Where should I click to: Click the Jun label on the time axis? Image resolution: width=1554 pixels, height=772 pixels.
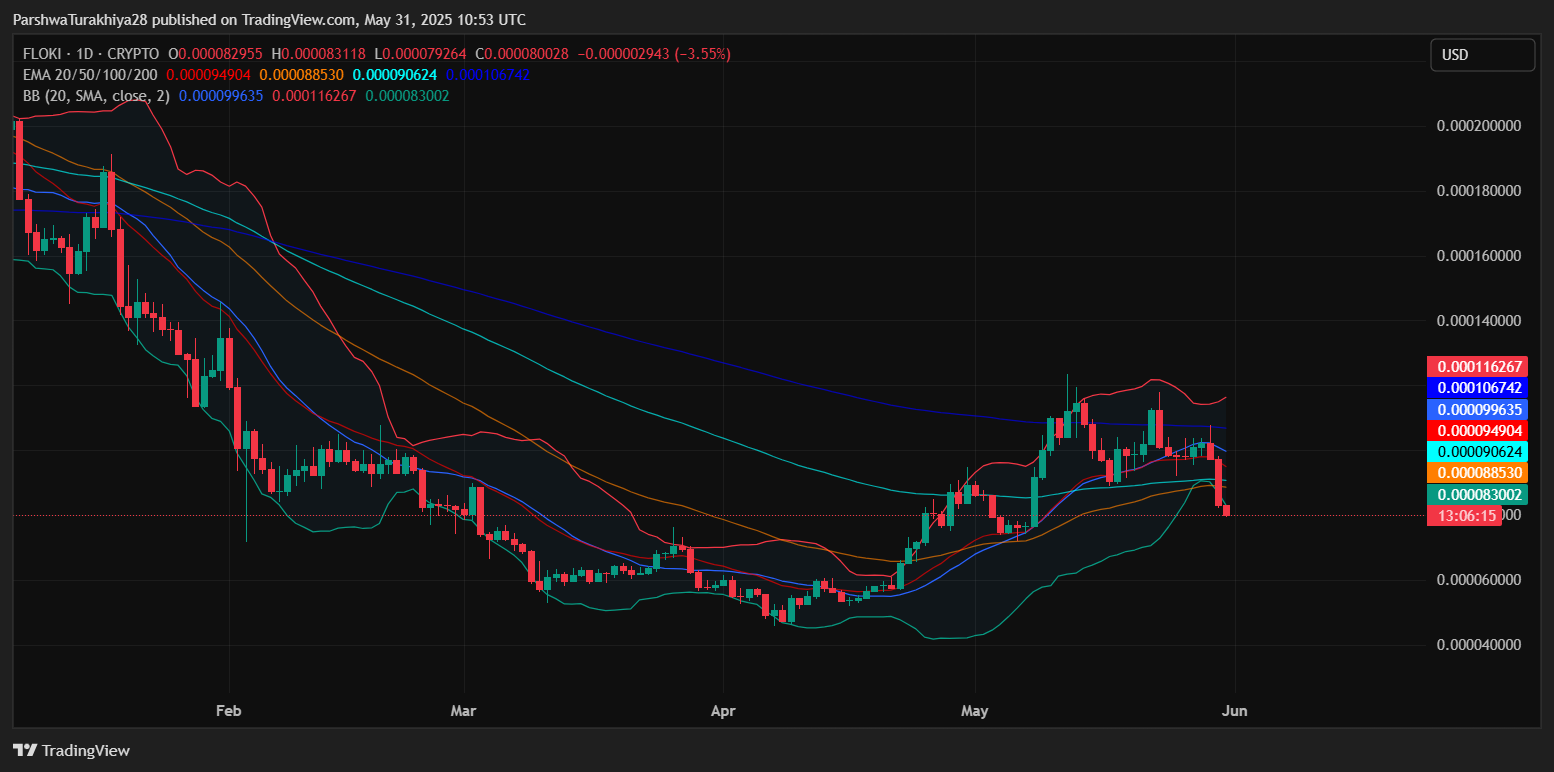[x=1235, y=711]
